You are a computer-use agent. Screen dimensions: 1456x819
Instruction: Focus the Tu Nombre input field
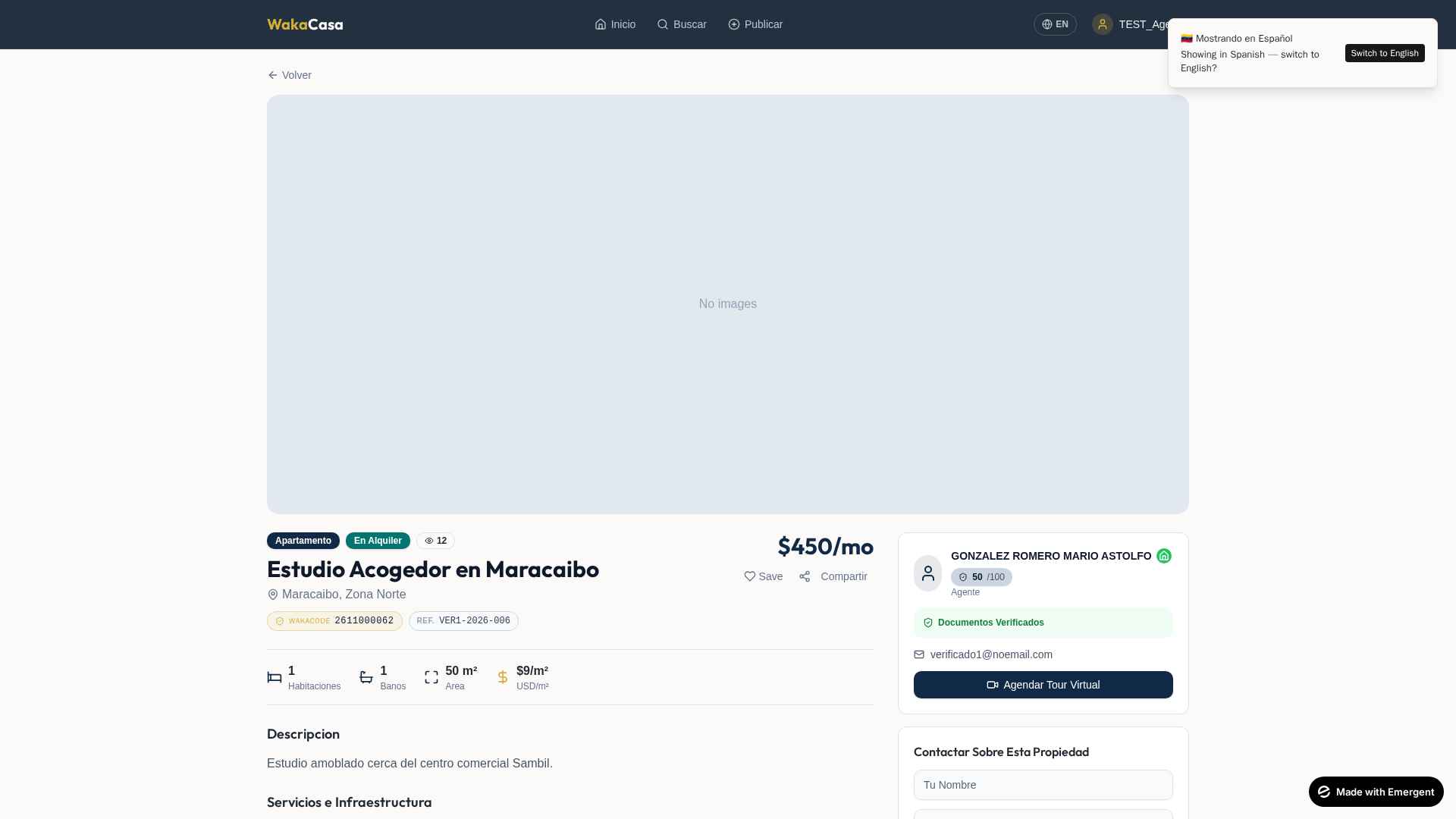click(x=1043, y=785)
